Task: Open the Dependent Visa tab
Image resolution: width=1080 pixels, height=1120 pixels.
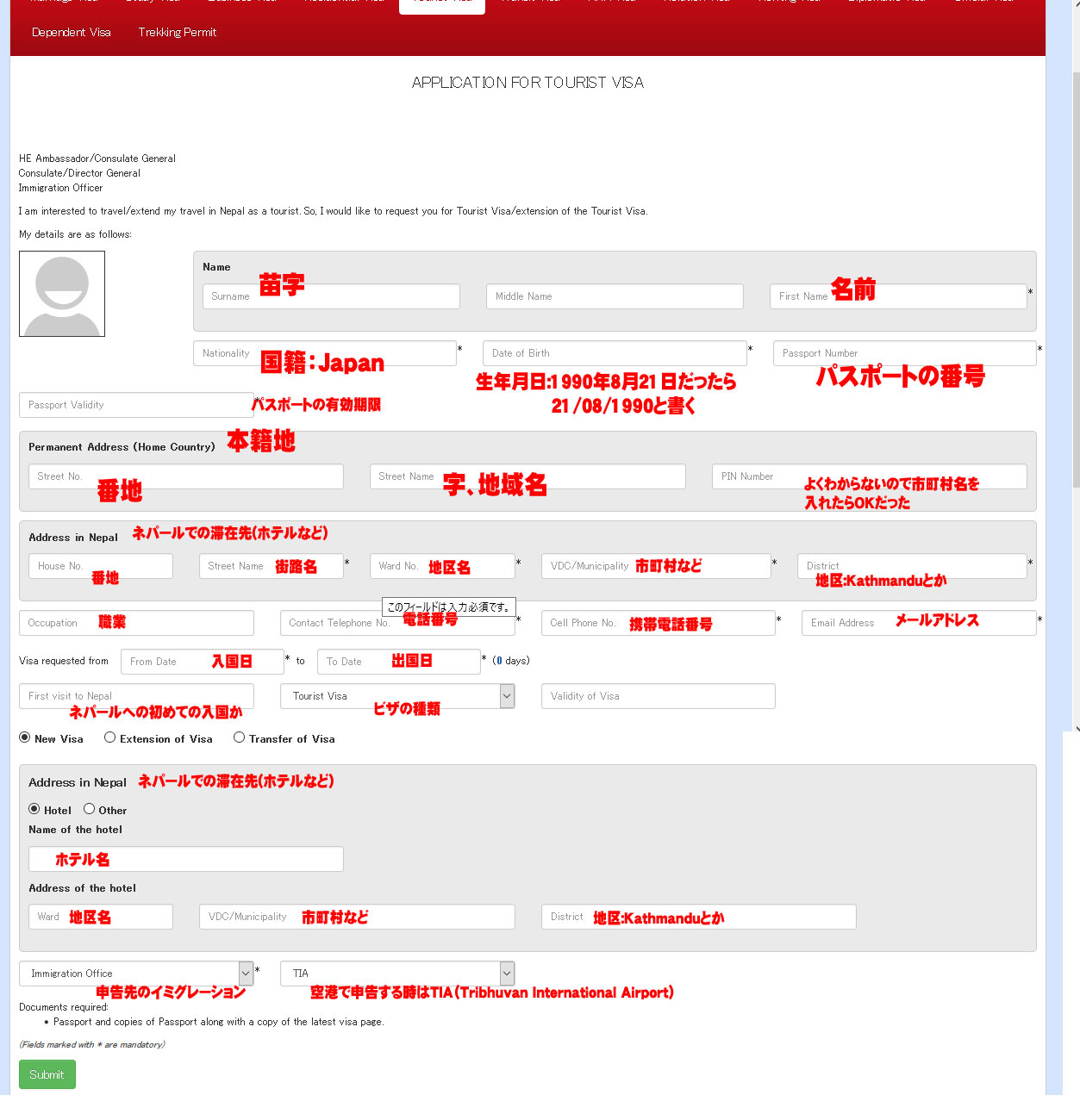Action: (x=72, y=33)
